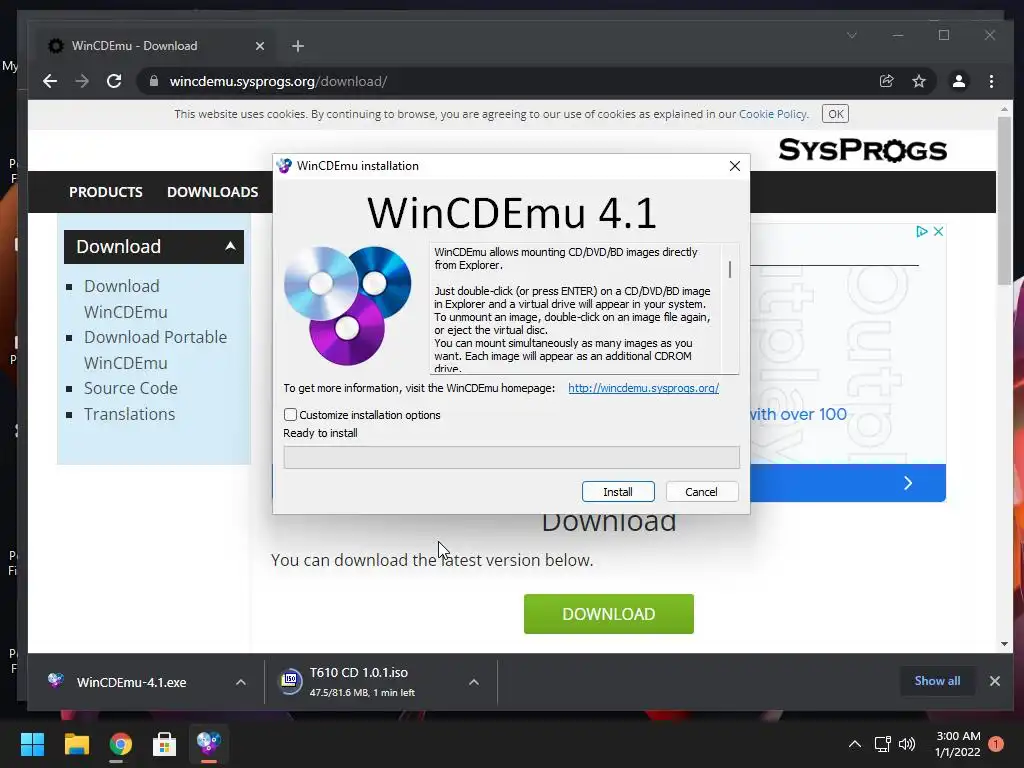Open the Translations sidebar link

129,414
